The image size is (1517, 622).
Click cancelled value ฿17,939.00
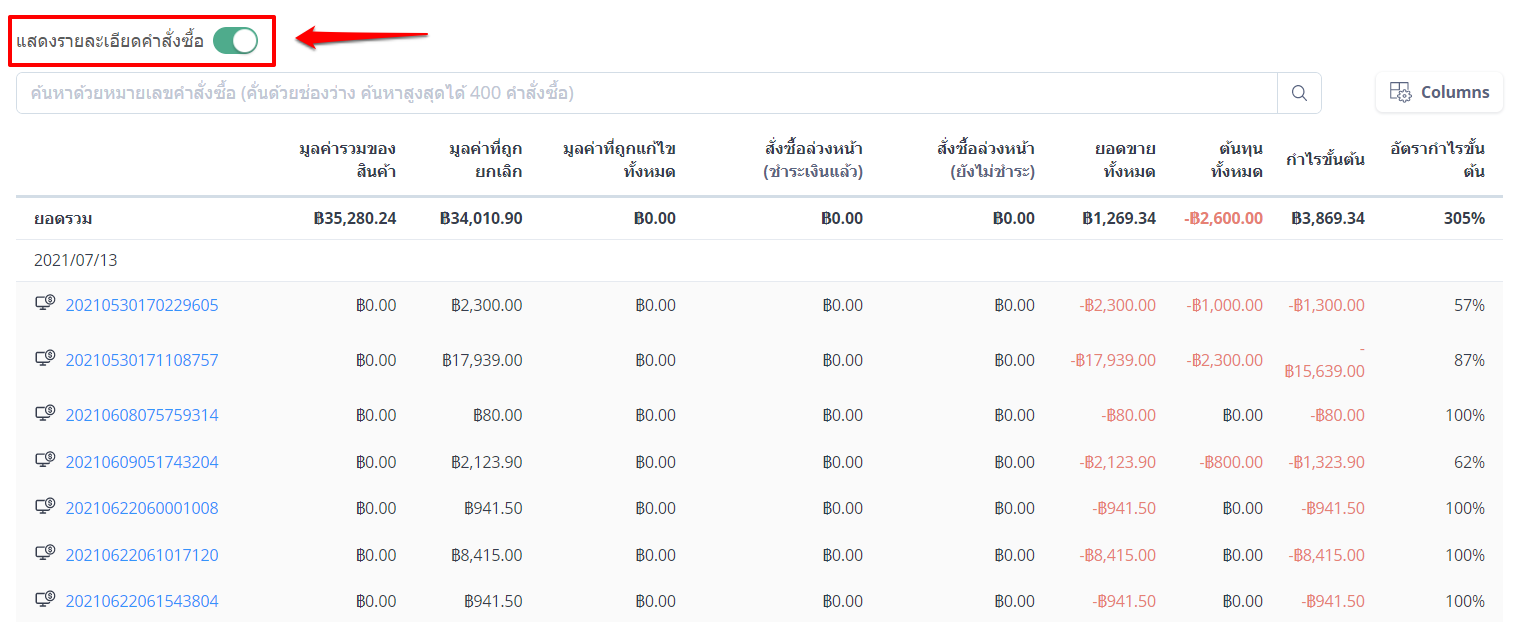[x=481, y=360]
